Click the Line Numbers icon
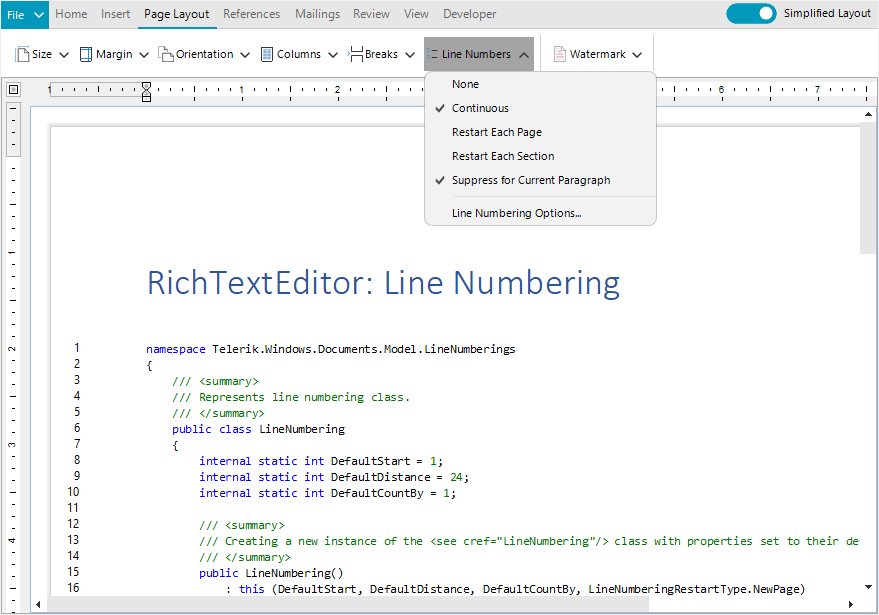The height and width of the screenshot is (615, 879). click(432, 54)
